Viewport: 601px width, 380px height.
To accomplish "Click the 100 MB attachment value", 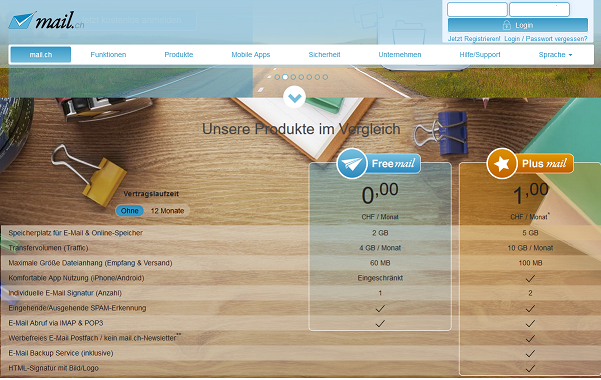I will 530,263.
